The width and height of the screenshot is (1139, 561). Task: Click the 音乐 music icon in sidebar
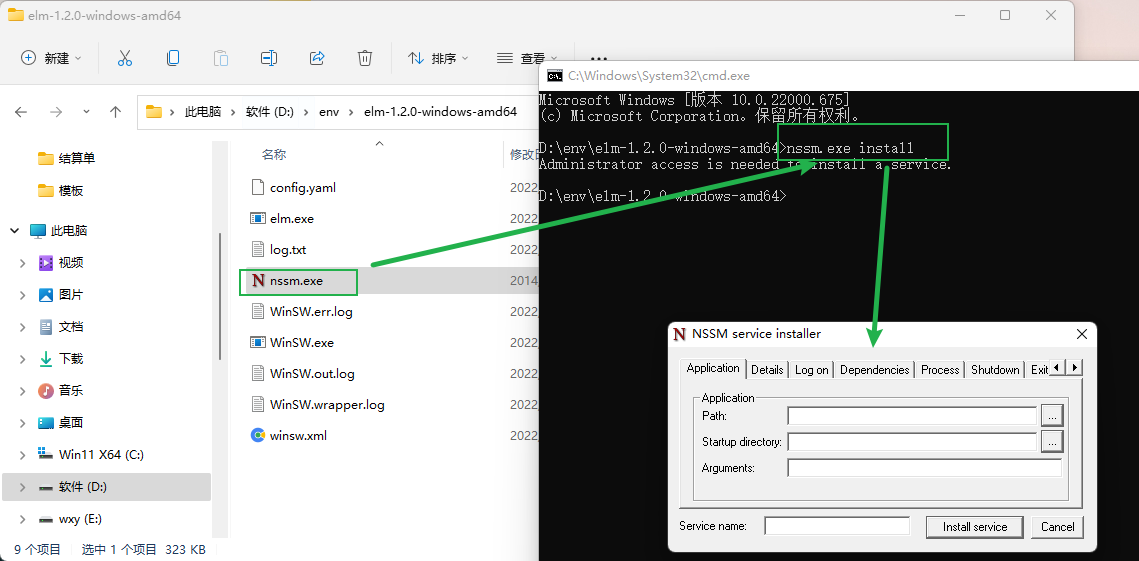tap(46, 391)
